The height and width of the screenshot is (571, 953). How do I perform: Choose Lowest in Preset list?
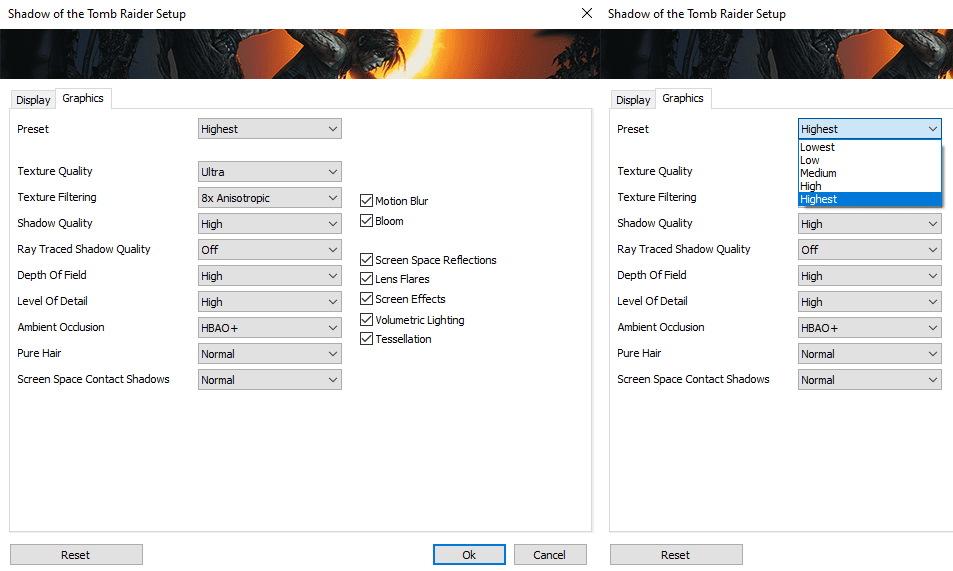[869, 147]
